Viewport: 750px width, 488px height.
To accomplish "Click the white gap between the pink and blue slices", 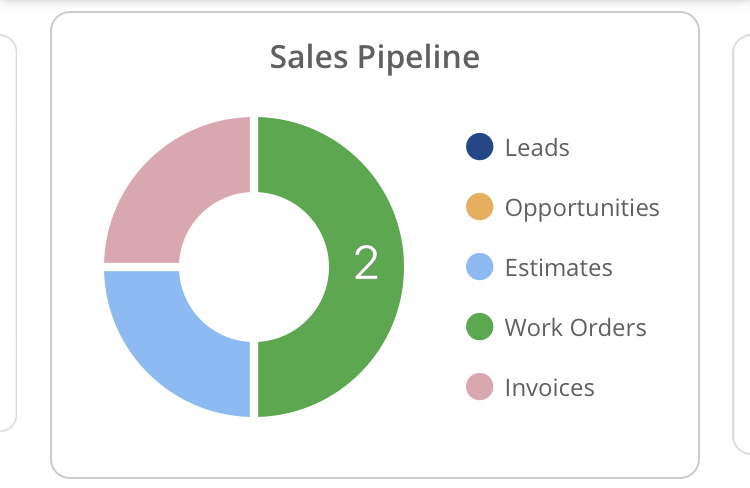I will (x=141, y=267).
